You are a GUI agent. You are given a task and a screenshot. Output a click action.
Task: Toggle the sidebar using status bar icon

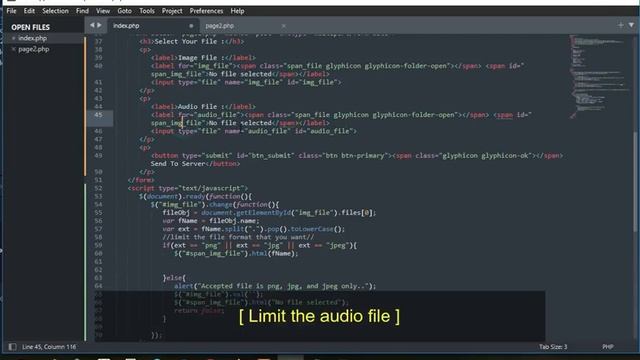(x=12, y=347)
